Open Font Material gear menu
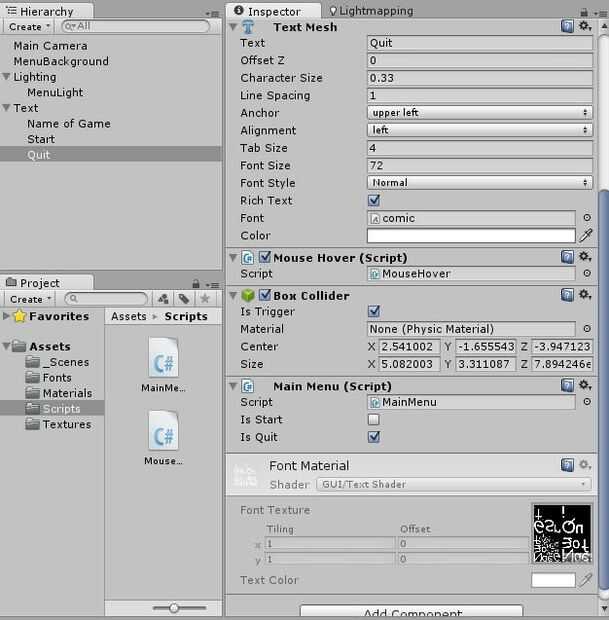 click(x=585, y=465)
